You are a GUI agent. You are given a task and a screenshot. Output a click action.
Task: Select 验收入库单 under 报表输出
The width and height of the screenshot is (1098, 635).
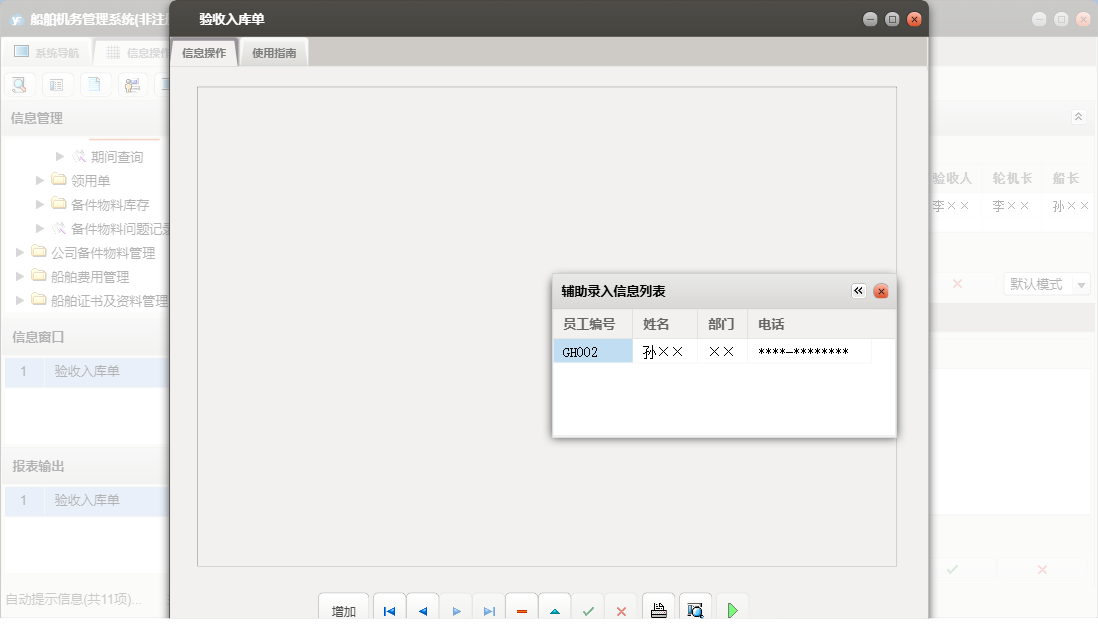point(87,500)
